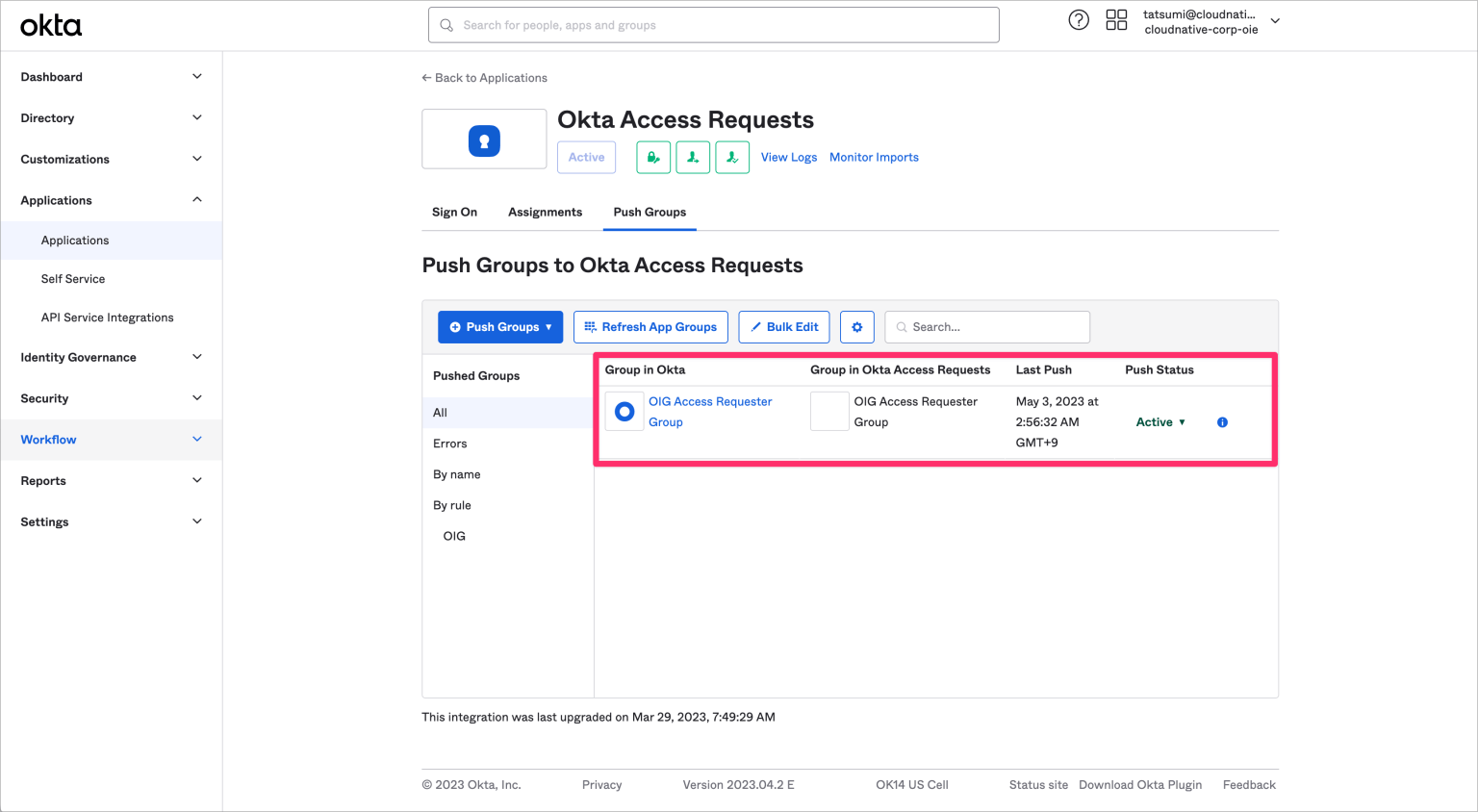Screen dimensions: 1478x812
Task: Click the Okta logo
Action: (x=50, y=25)
